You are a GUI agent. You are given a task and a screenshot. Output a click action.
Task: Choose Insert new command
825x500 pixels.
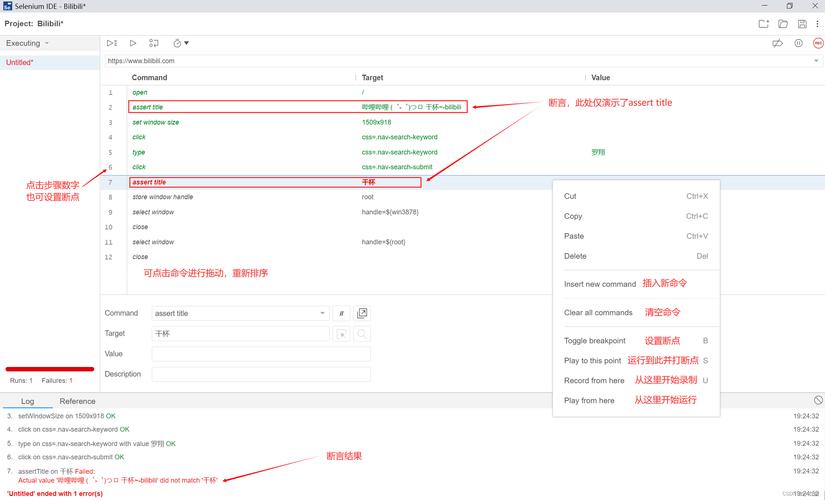click(636, 284)
